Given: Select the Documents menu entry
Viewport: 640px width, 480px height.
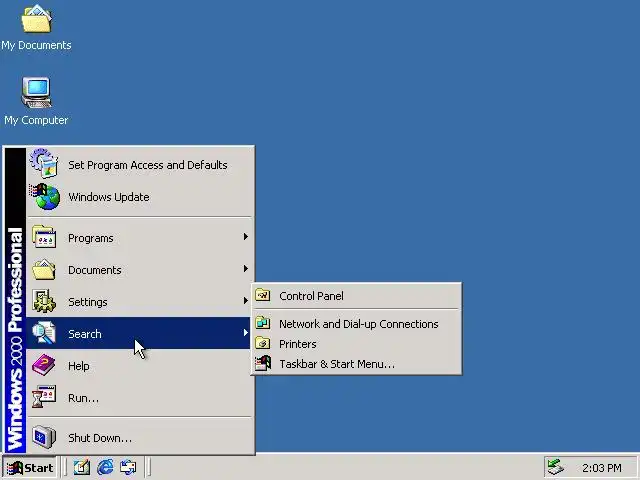Looking at the screenshot, I should tap(139, 269).
